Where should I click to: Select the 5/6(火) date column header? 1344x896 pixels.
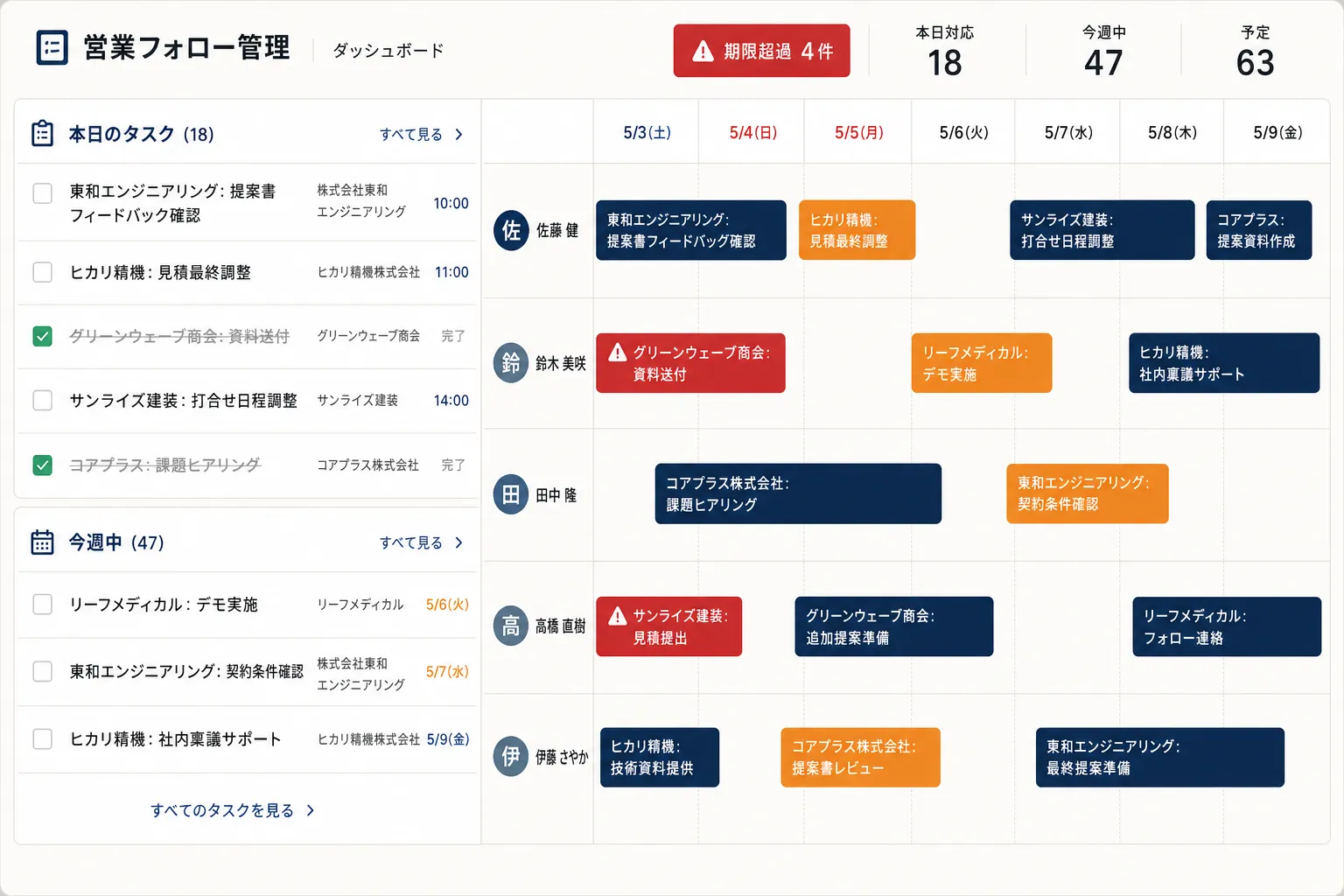(x=963, y=132)
